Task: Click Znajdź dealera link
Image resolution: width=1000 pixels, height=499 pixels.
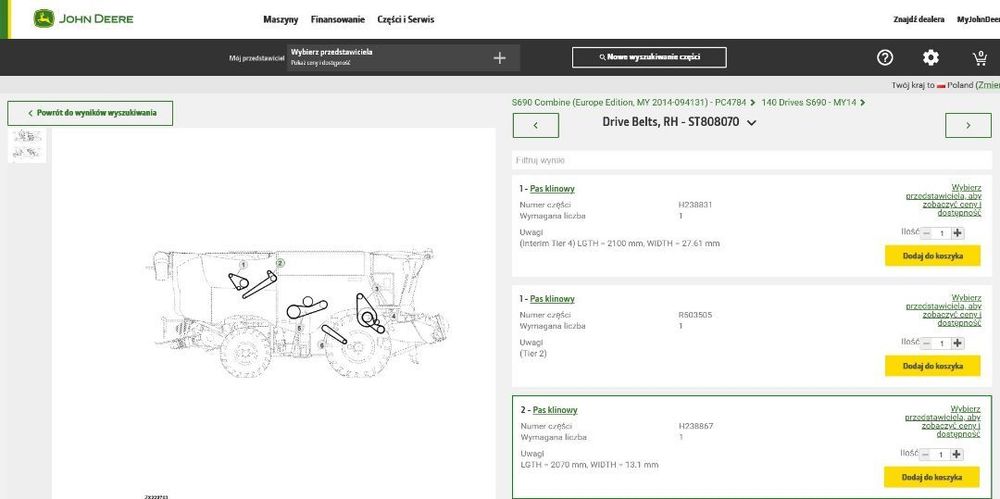Action: 919,20
